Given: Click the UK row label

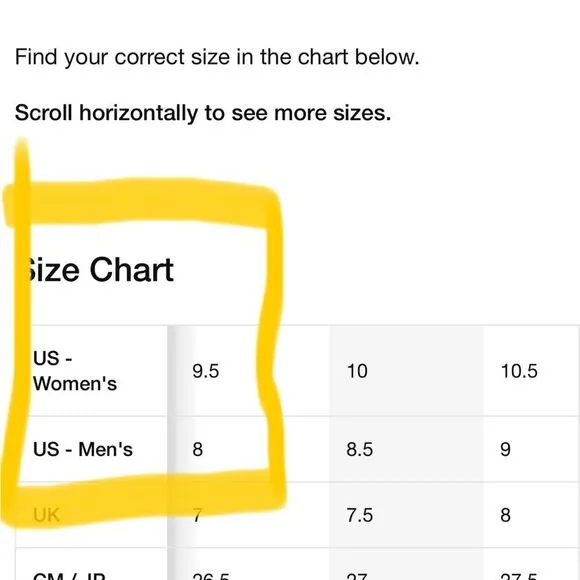Looking at the screenshot, I should point(46,515).
